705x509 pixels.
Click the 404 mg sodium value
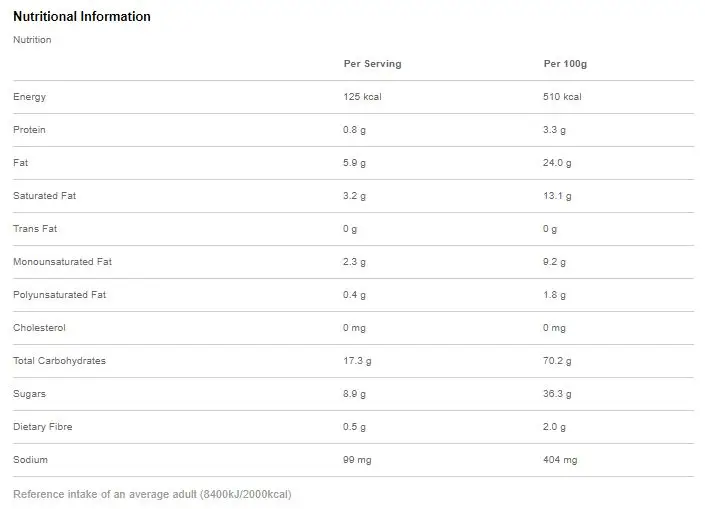tap(560, 460)
